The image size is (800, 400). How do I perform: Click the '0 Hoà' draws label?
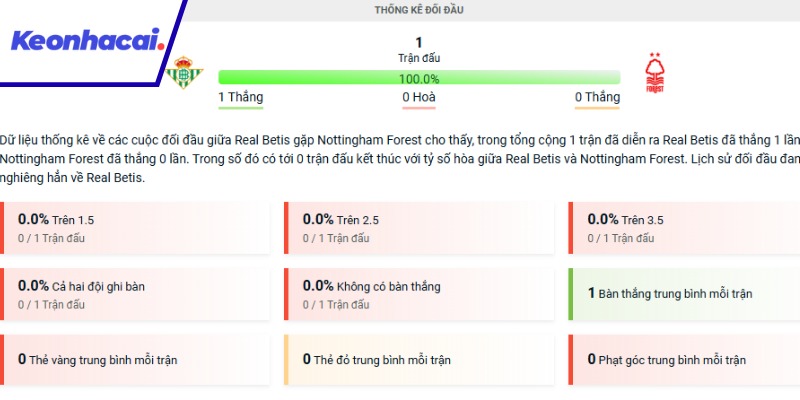[x=419, y=97]
